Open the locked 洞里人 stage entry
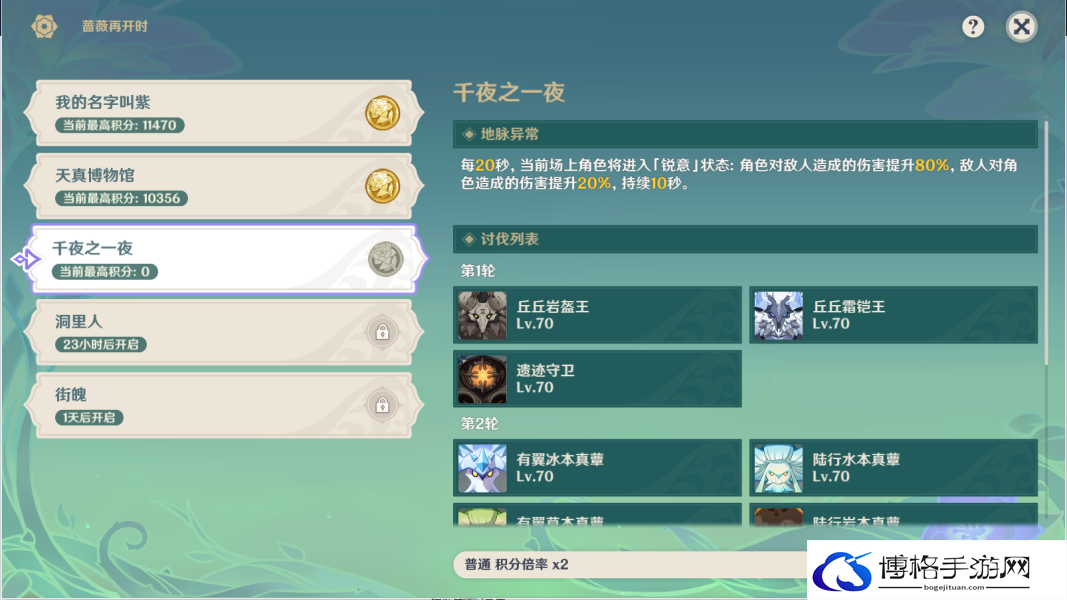The width and height of the screenshot is (1067, 600). click(224, 332)
